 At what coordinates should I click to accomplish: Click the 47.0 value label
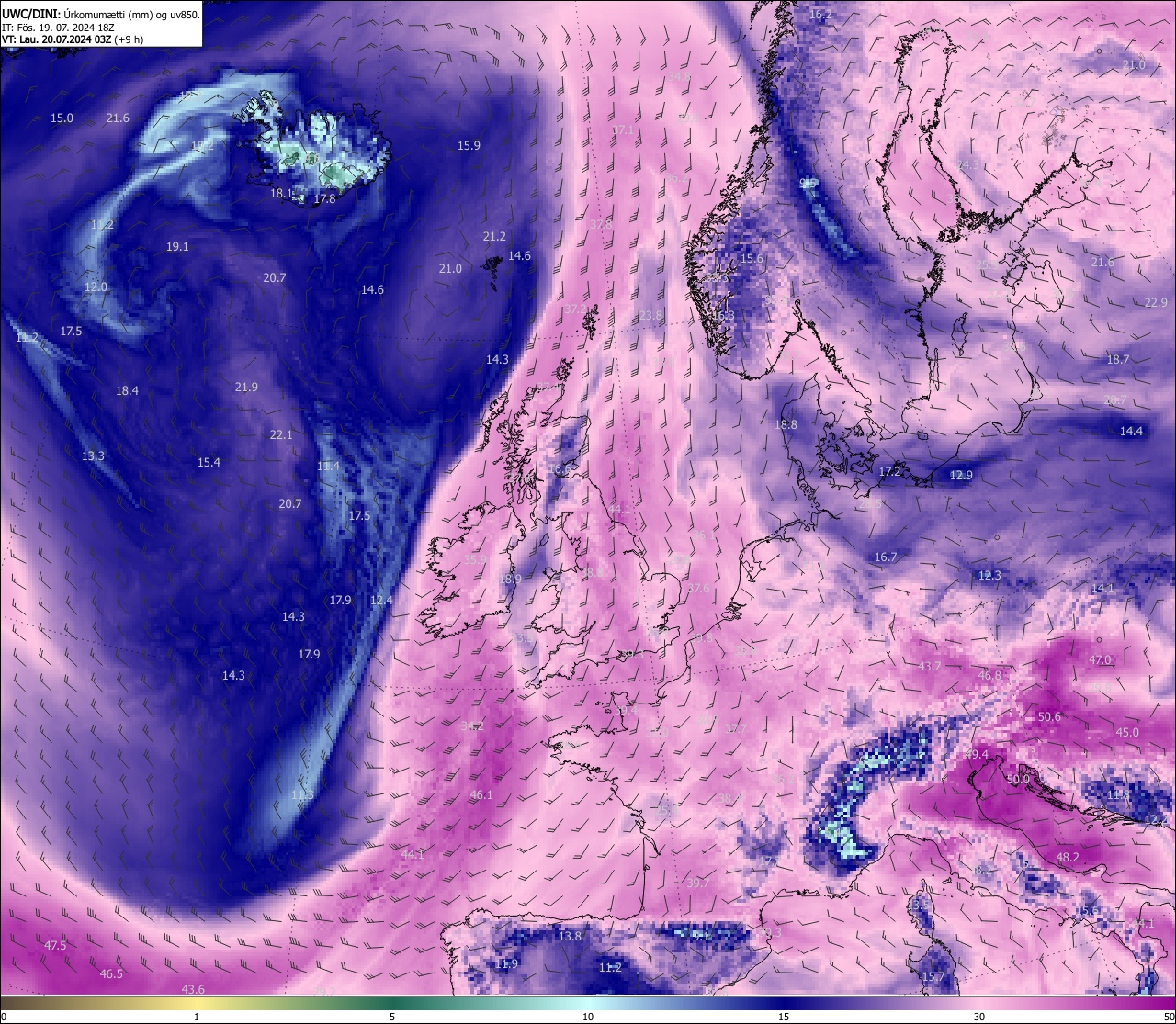click(1100, 660)
